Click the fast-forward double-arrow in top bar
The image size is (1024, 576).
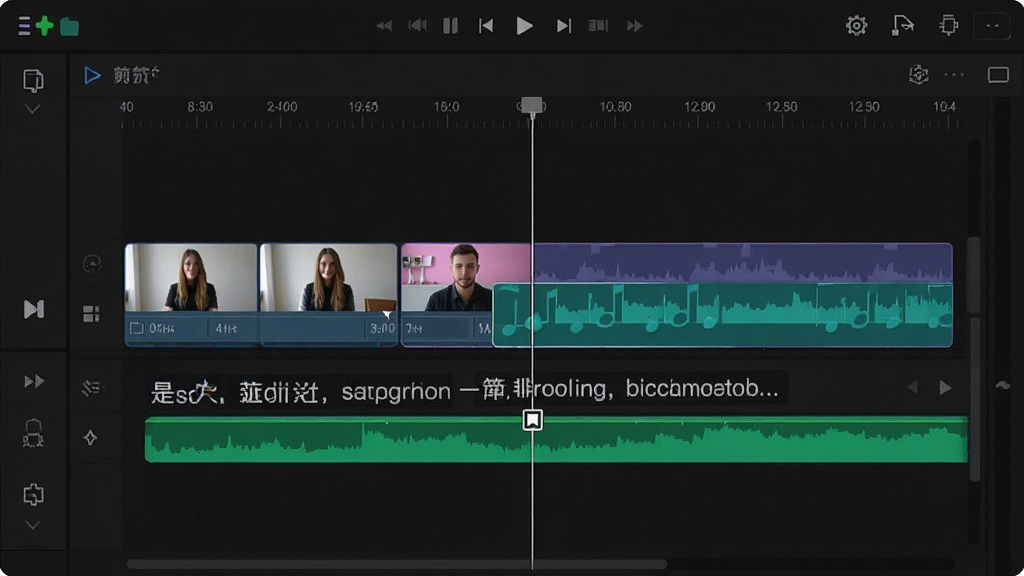(x=635, y=26)
